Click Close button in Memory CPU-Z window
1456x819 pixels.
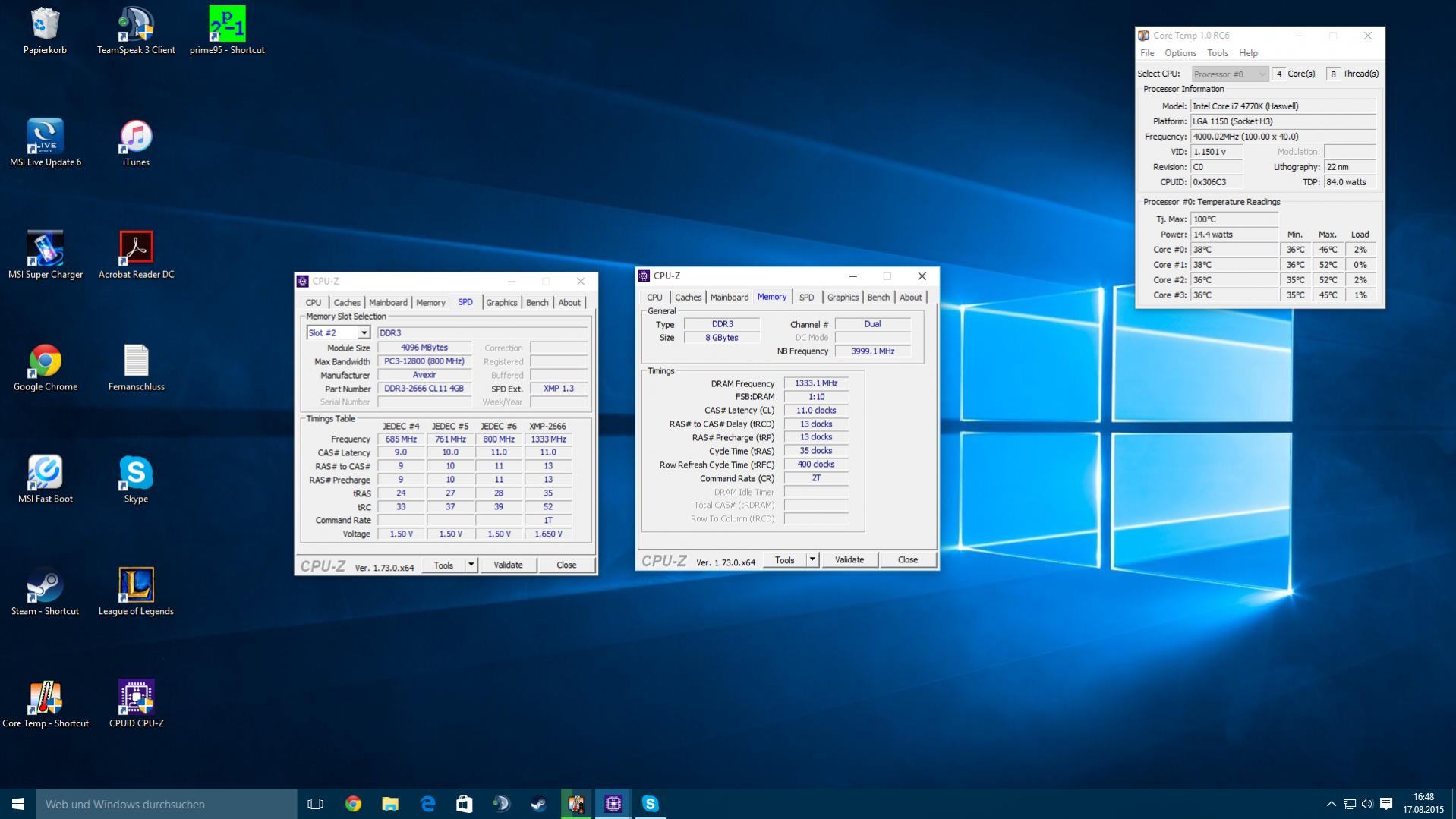907,559
